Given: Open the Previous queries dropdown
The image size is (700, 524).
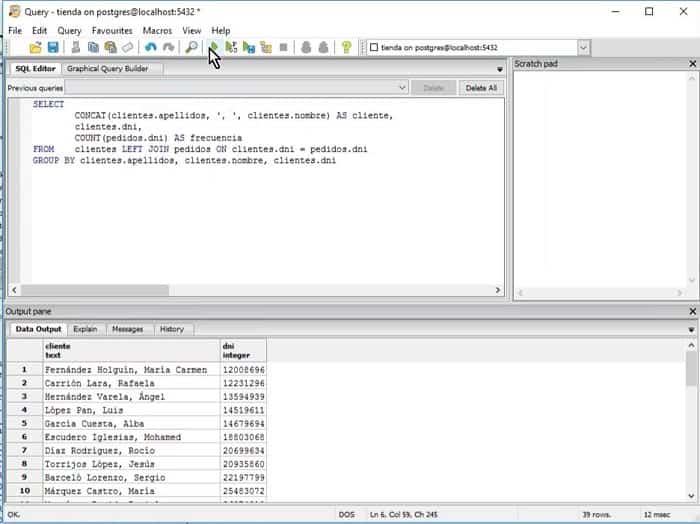Looking at the screenshot, I should pos(401,88).
